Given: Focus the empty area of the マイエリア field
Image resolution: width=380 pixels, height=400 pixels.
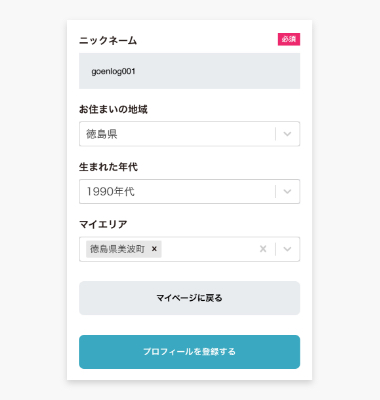Looking at the screenshot, I should pyautogui.click(x=209, y=249).
